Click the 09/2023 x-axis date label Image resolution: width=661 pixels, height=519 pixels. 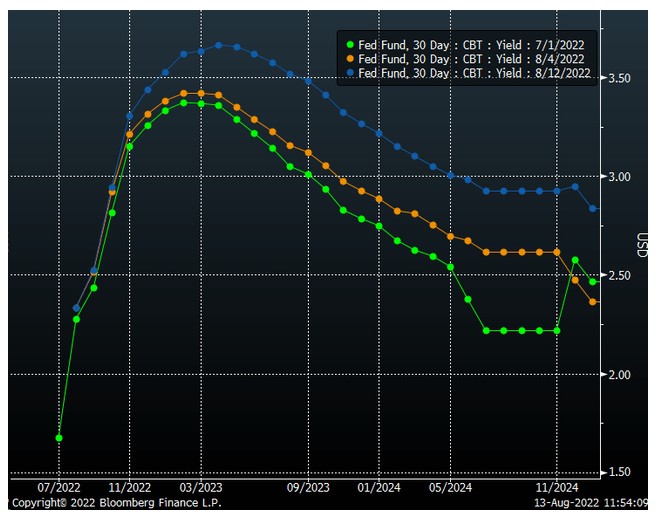pos(308,488)
